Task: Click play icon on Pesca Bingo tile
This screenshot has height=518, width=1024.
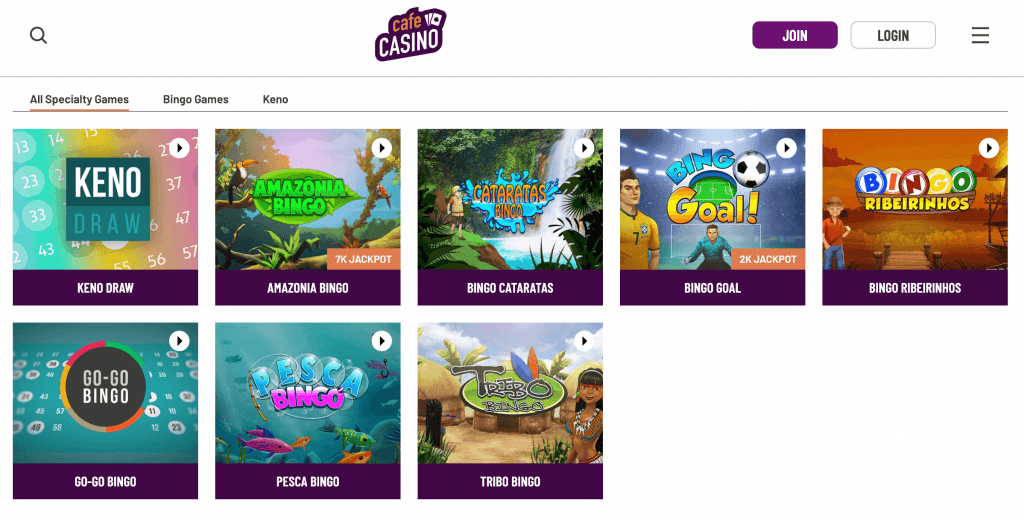Action: coord(381,340)
